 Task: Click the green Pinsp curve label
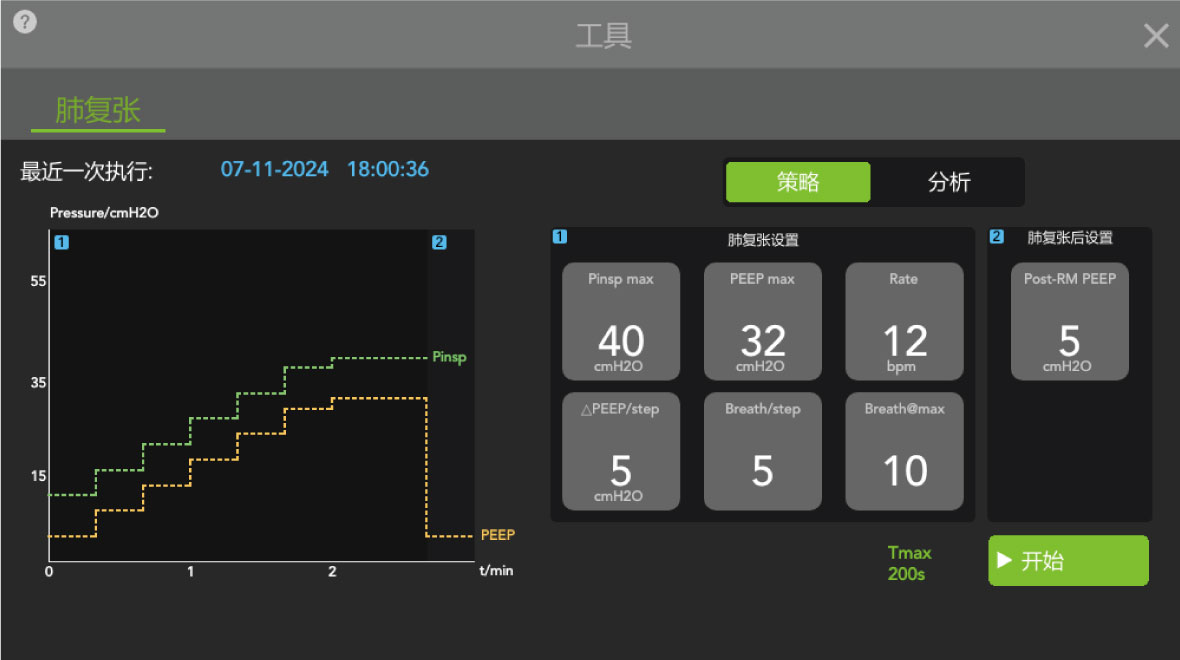pos(449,357)
